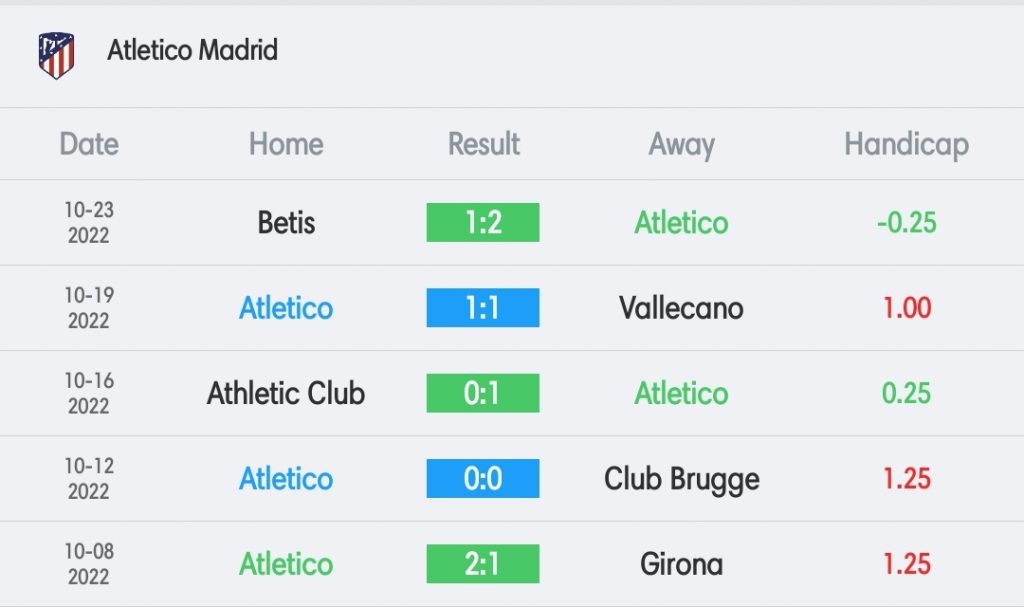The image size is (1024, 607).
Task: Select the Handicap column header
Action: (906, 145)
